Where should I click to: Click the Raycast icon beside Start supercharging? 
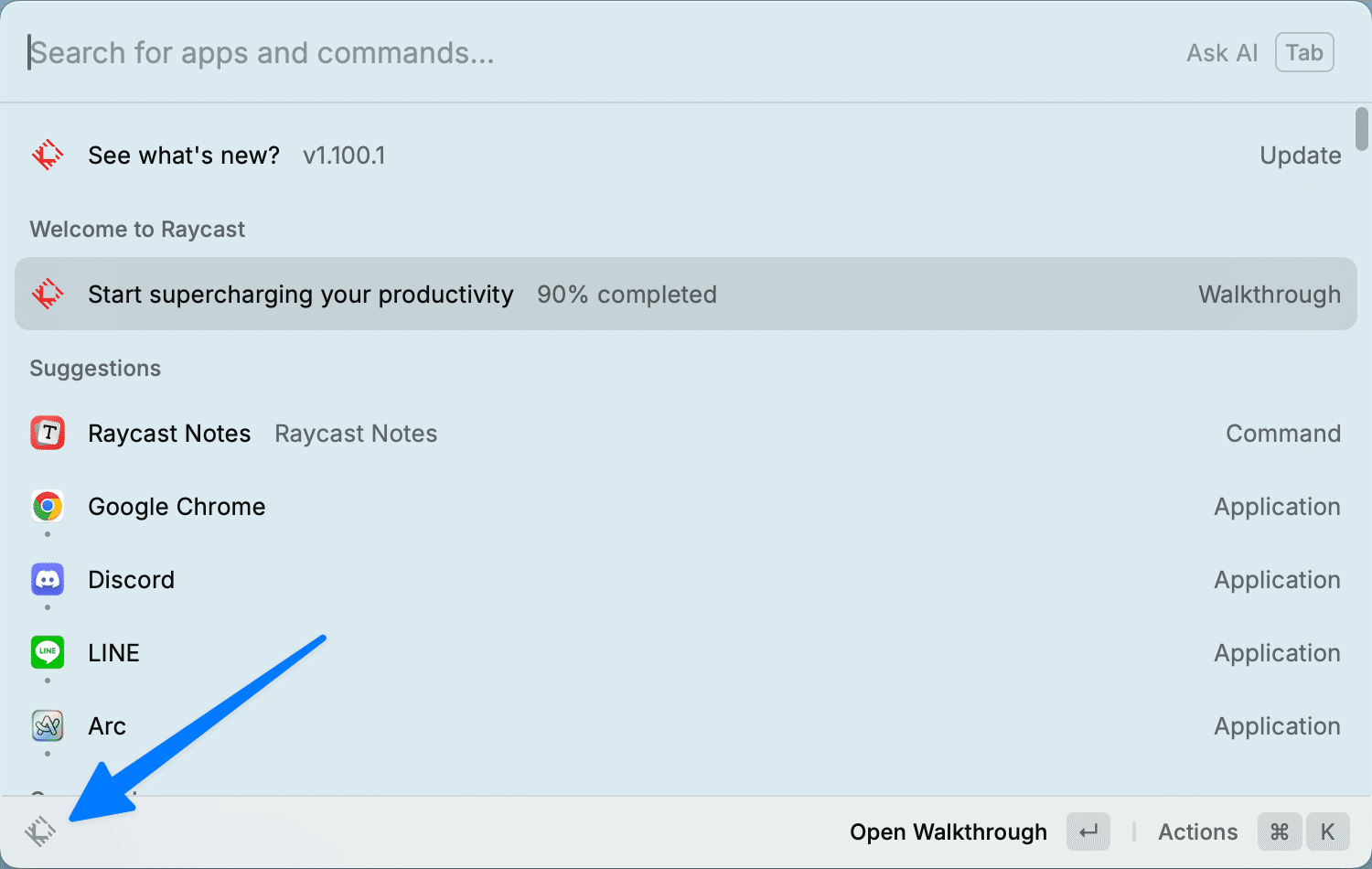tap(48, 295)
